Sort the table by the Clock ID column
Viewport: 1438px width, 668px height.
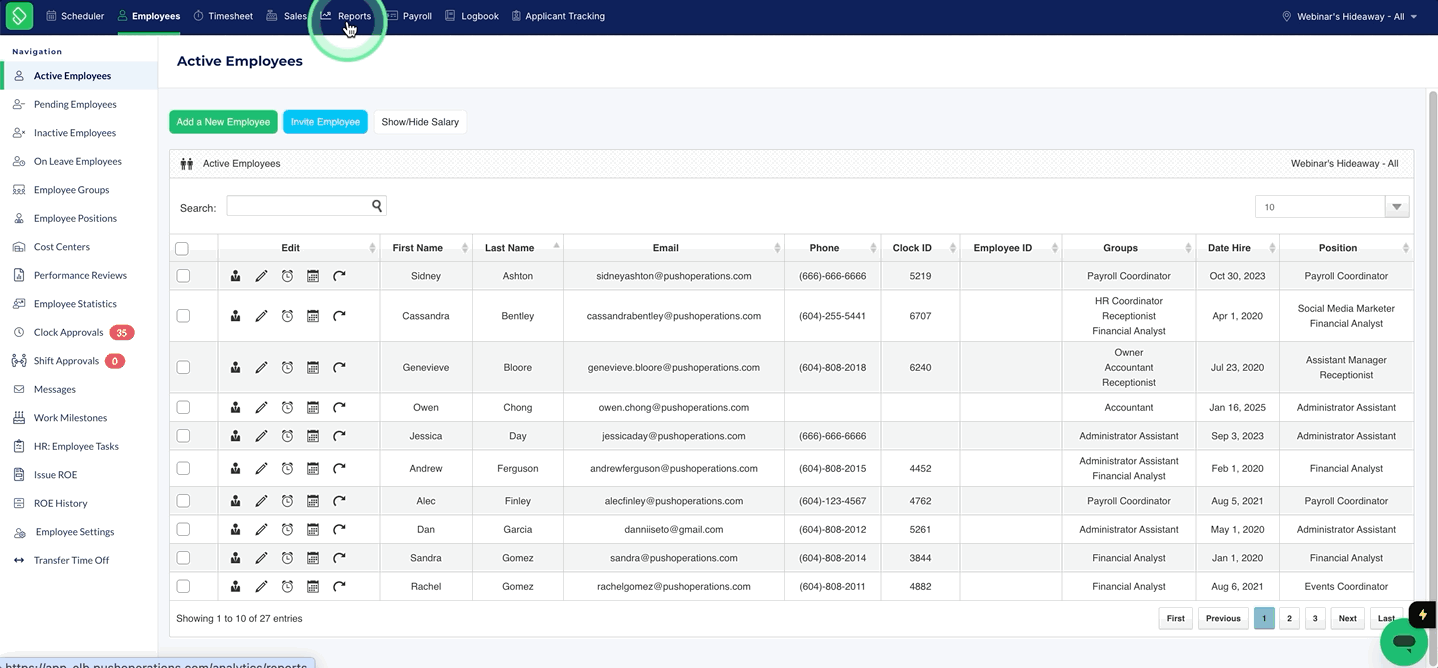(920, 248)
